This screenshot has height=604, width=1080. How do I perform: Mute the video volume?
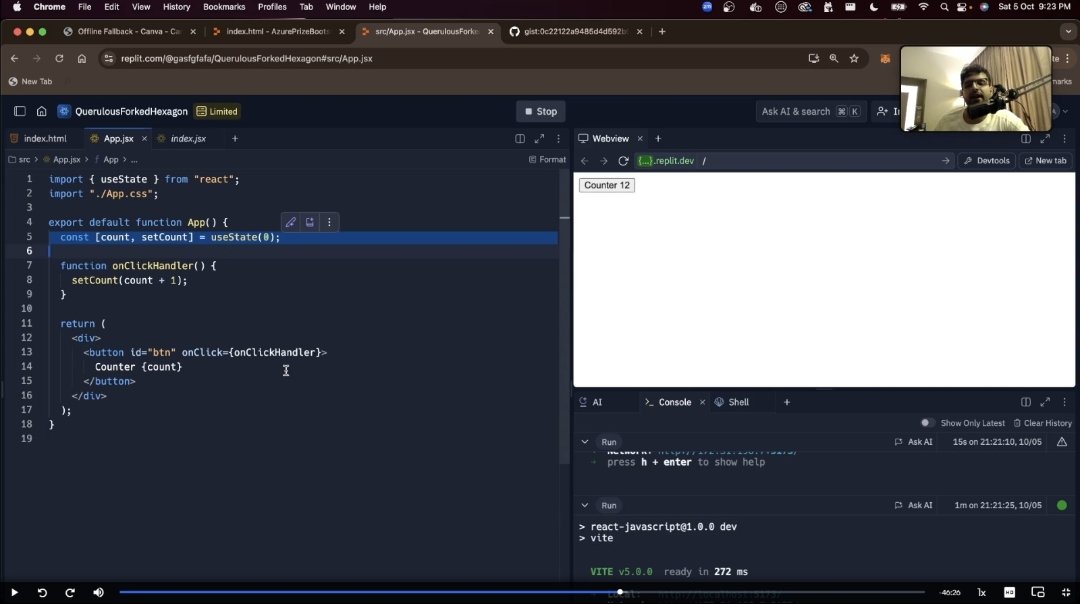coord(98,592)
